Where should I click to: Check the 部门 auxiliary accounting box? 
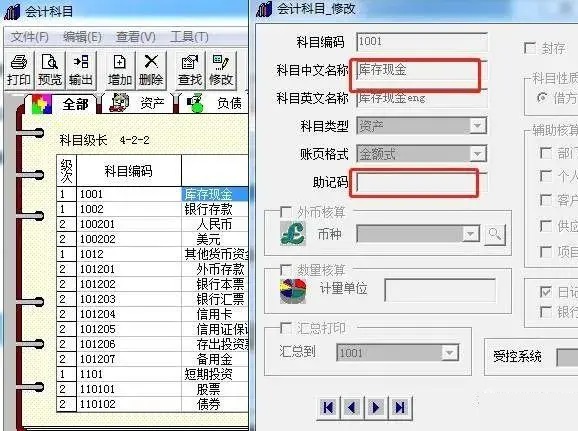pyautogui.click(x=546, y=153)
